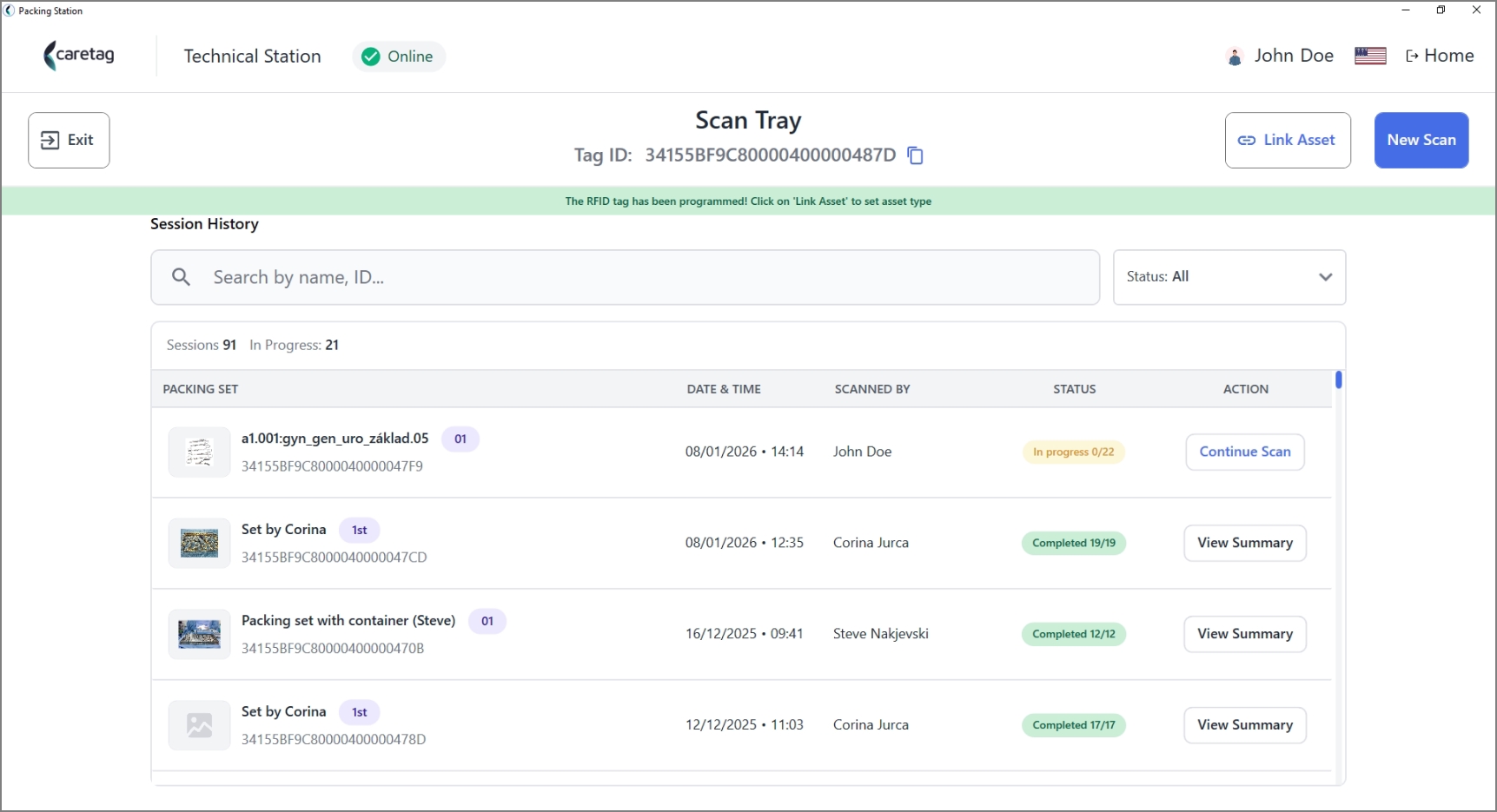
Task: Click the Status dropdown chevron arrow
Action: pos(1325,277)
